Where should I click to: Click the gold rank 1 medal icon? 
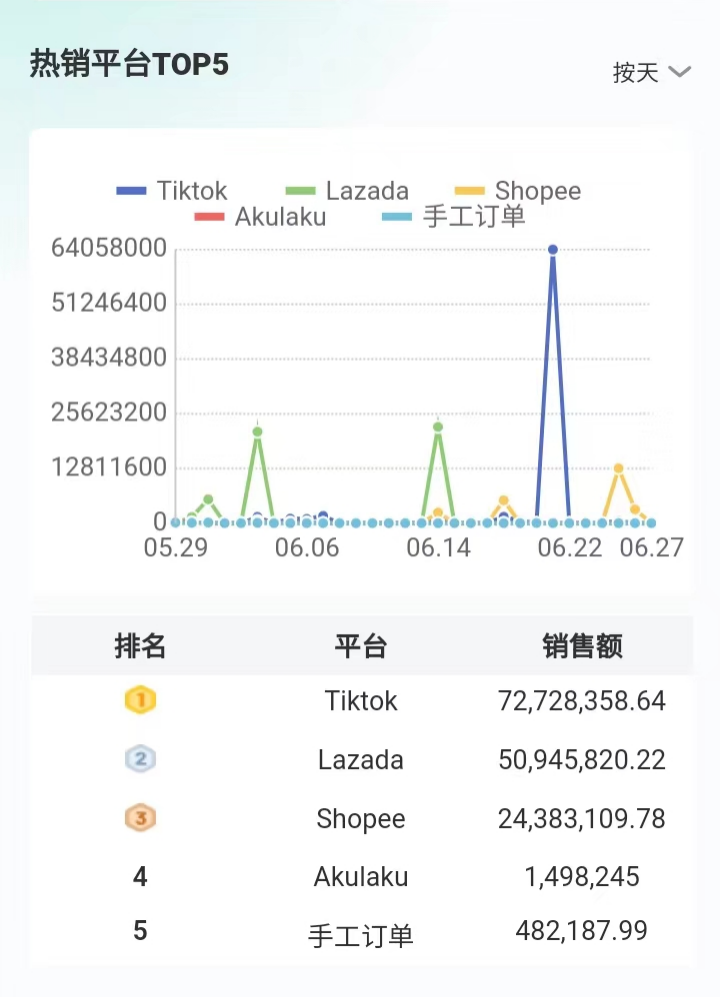[x=140, y=700]
